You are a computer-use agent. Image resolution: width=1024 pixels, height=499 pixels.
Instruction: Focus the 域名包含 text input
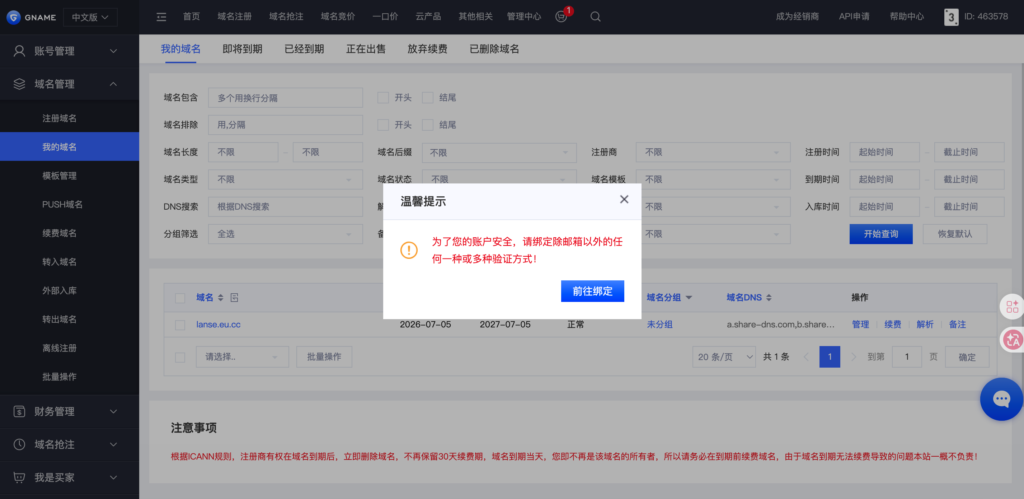[x=285, y=98]
